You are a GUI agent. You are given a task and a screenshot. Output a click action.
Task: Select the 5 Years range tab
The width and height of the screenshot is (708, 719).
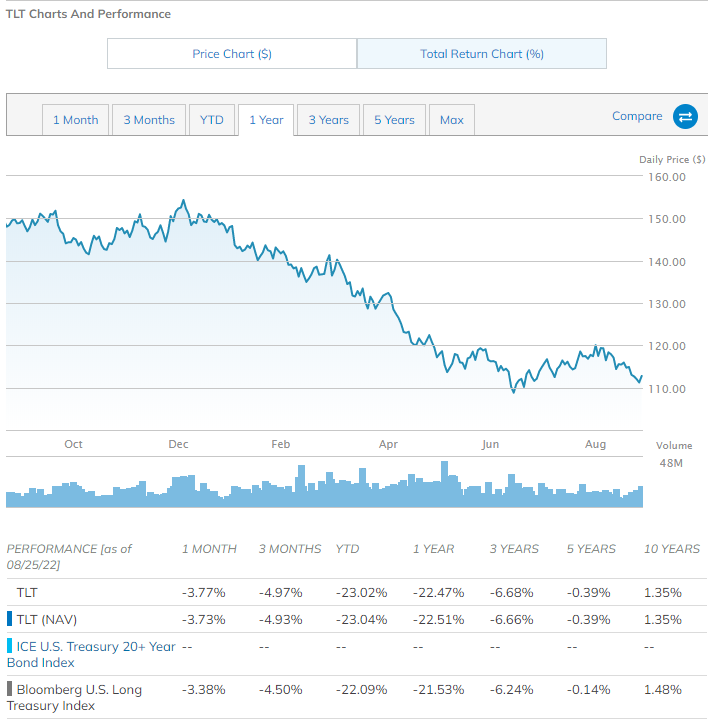394,120
